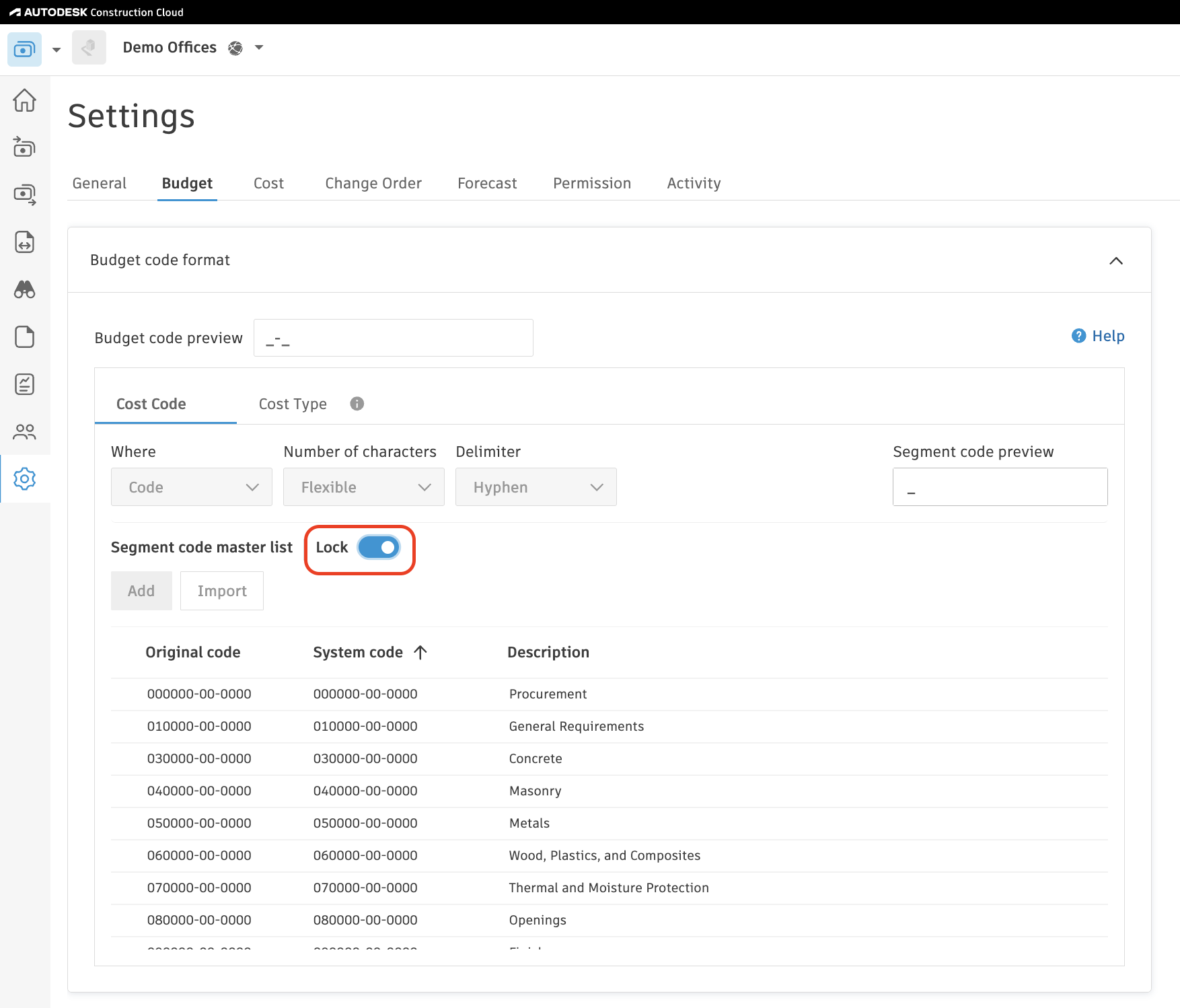The image size is (1180, 1008).
Task: Click the Home icon in the sidebar
Action: click(25, 100)
